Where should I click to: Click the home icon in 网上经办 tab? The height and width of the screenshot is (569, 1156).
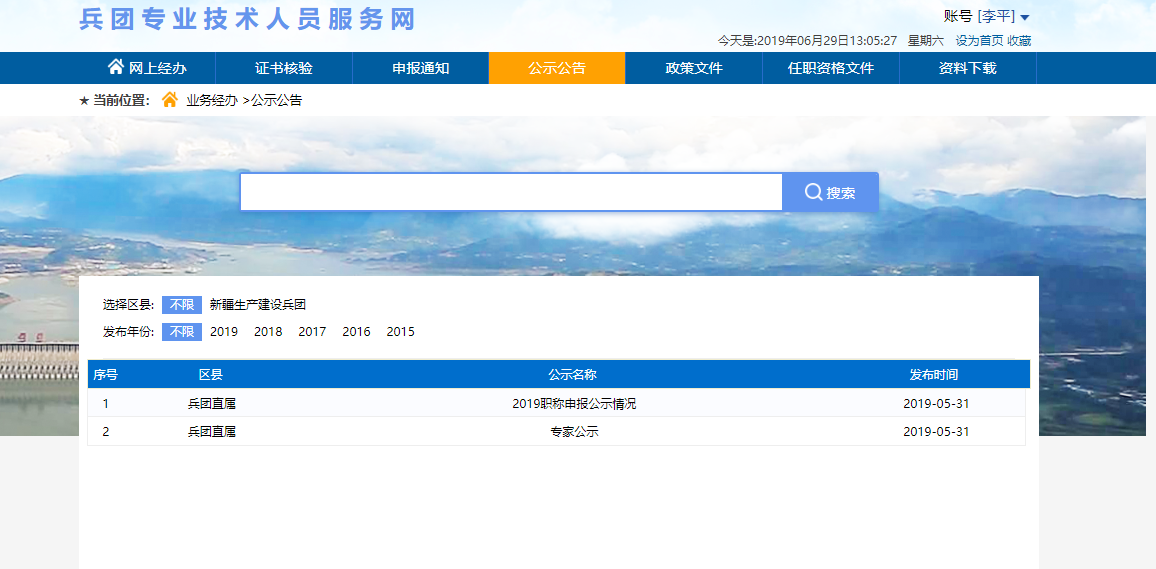[116, 67]
